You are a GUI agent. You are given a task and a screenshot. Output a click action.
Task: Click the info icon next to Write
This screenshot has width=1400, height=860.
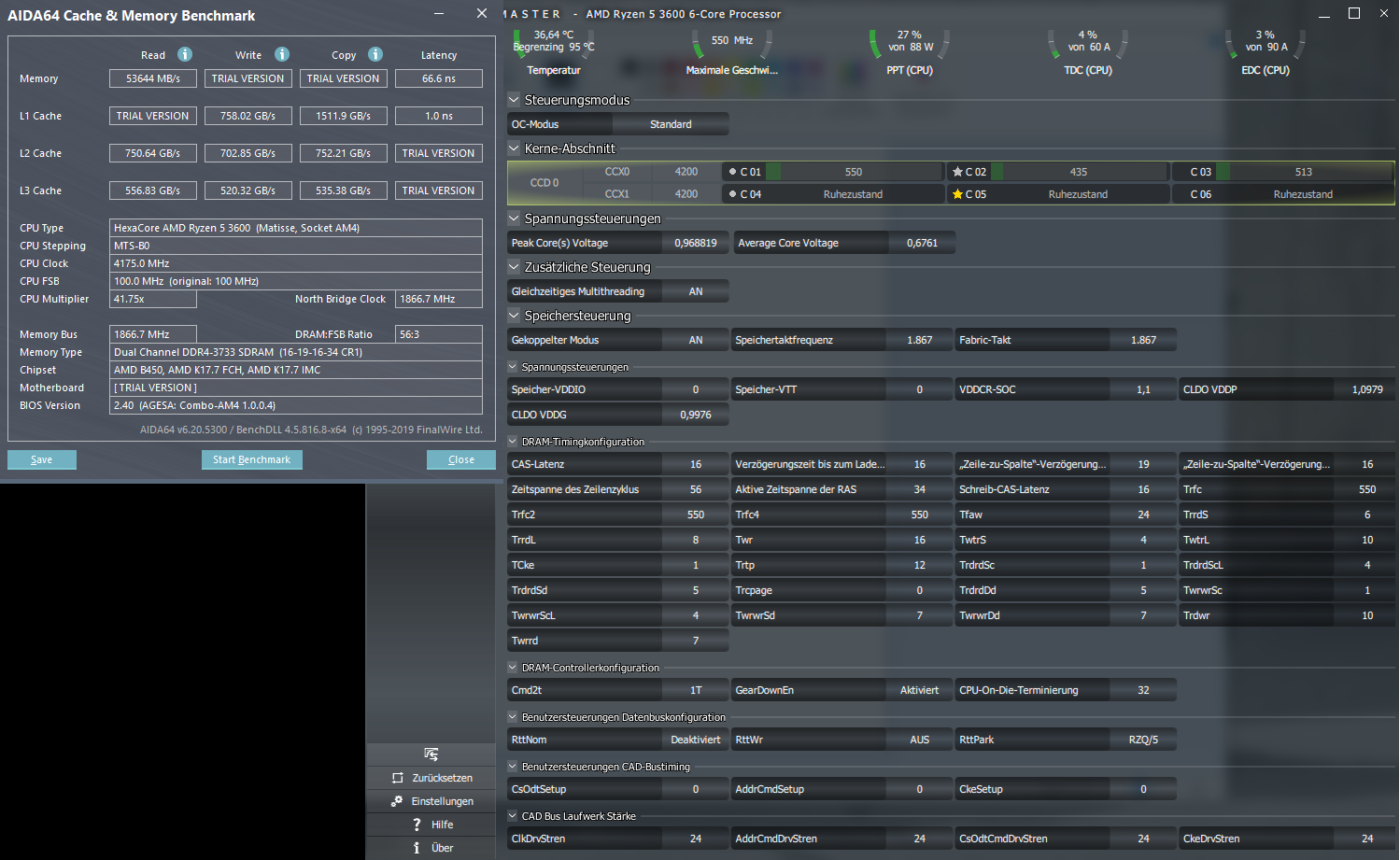(x=282, y=54)
